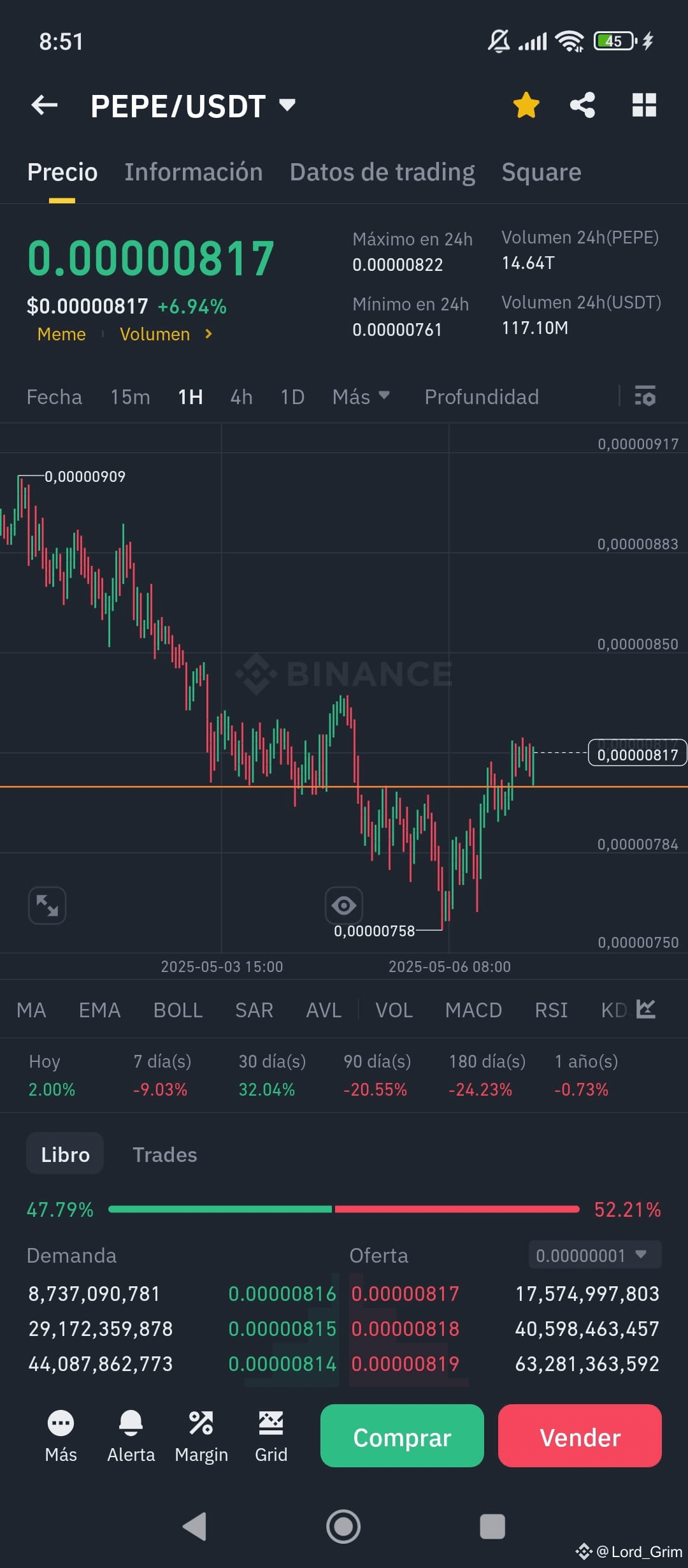Screen dimensions: 688x1568
Task: Switch to the Trades tab
Action: (165, 1154)
